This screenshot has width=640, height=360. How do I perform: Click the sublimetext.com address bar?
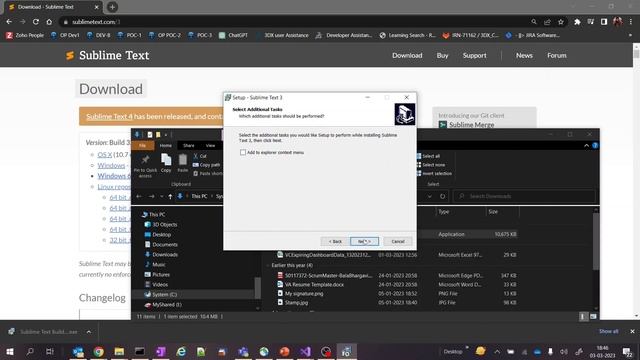[294, 22]
